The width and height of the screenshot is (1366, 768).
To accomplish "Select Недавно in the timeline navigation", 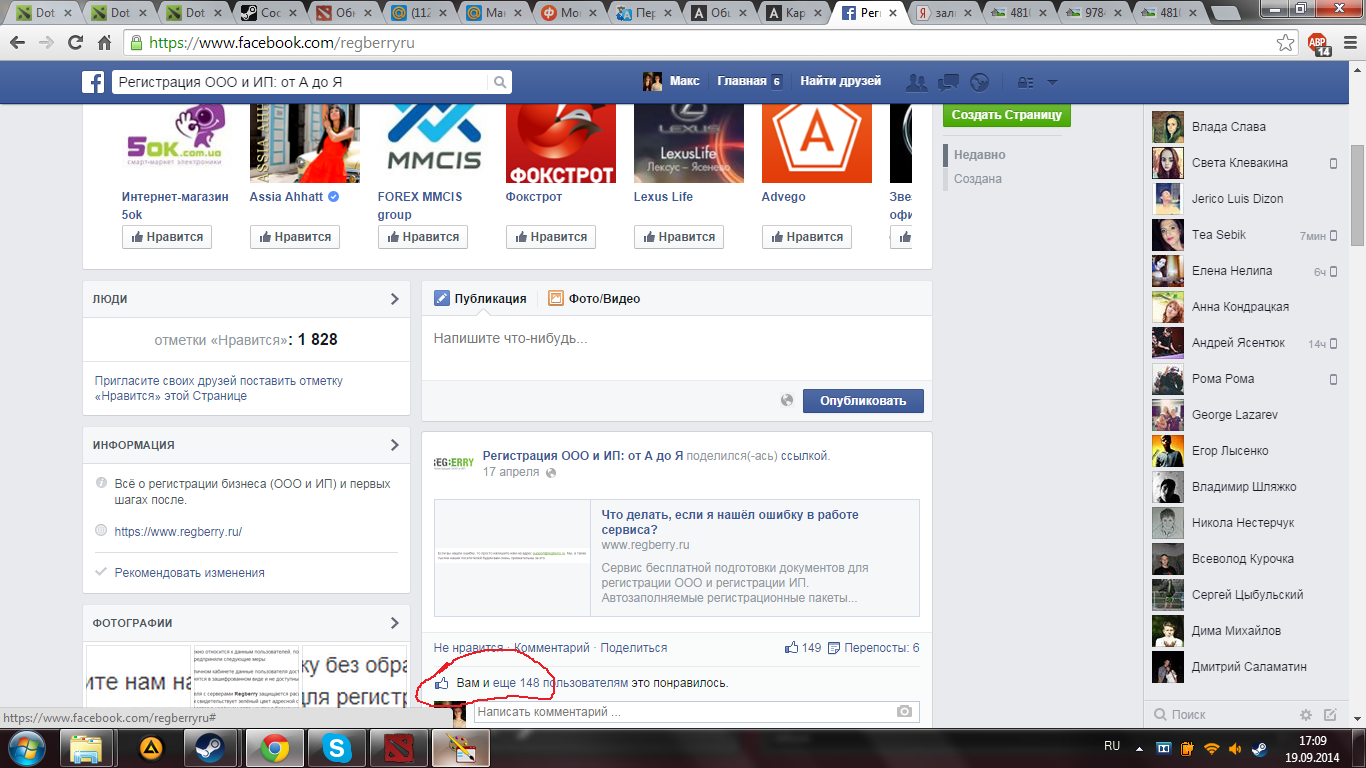I will pyautogui.click(x=980, y=155).
